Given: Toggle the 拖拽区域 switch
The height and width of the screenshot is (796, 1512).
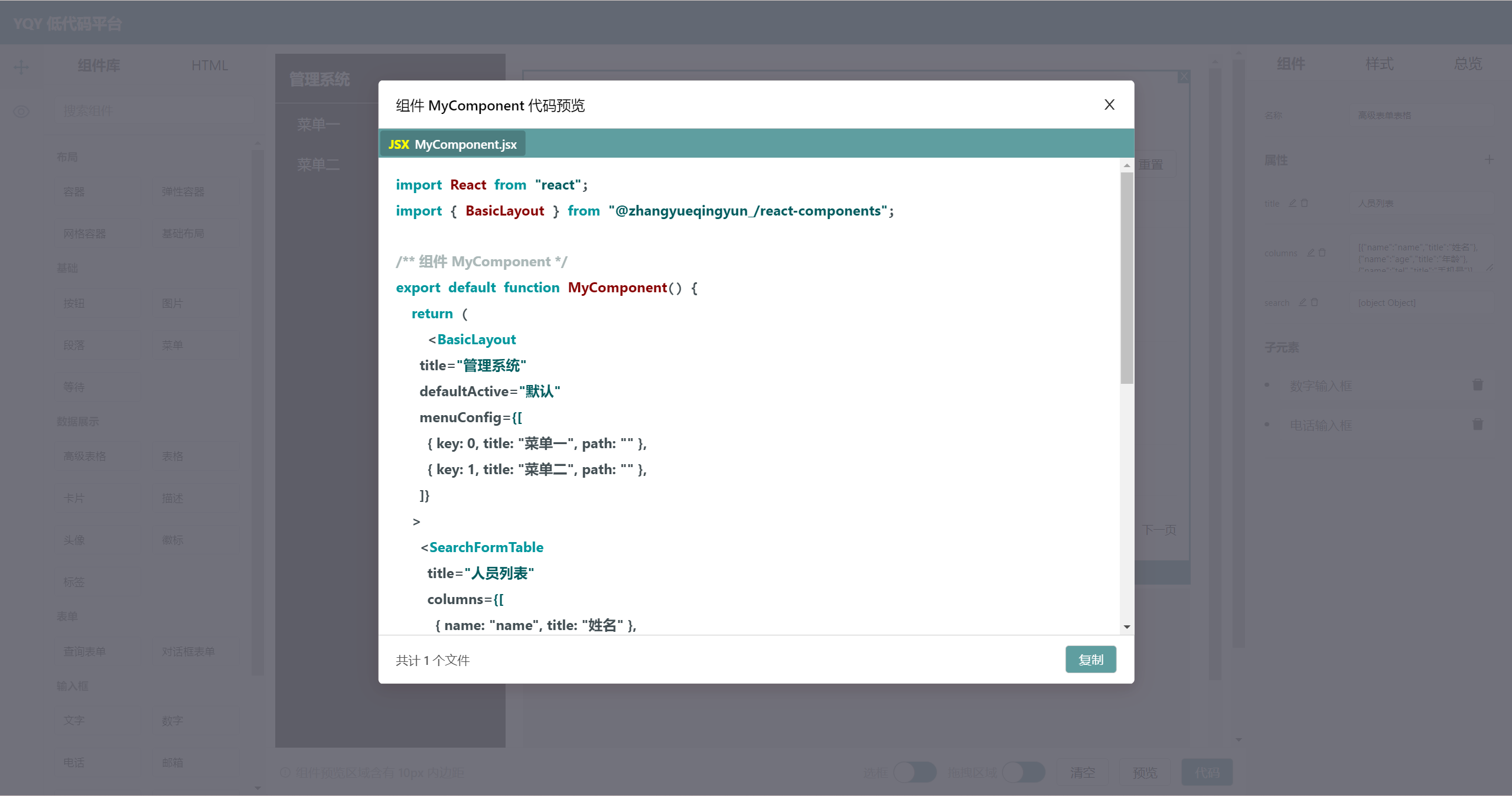Looking at the screenshot, I should 1024,772.
